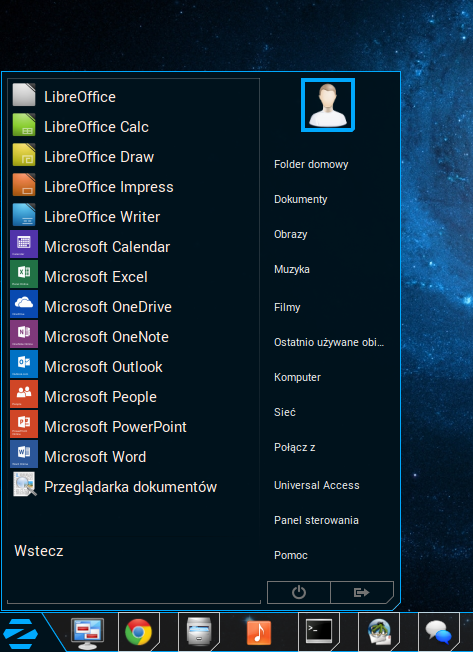Viewport: 473px width, 652px height.
Task: Open the Muzyka folder
Action: pyautogui.click(x=292, y=269)
